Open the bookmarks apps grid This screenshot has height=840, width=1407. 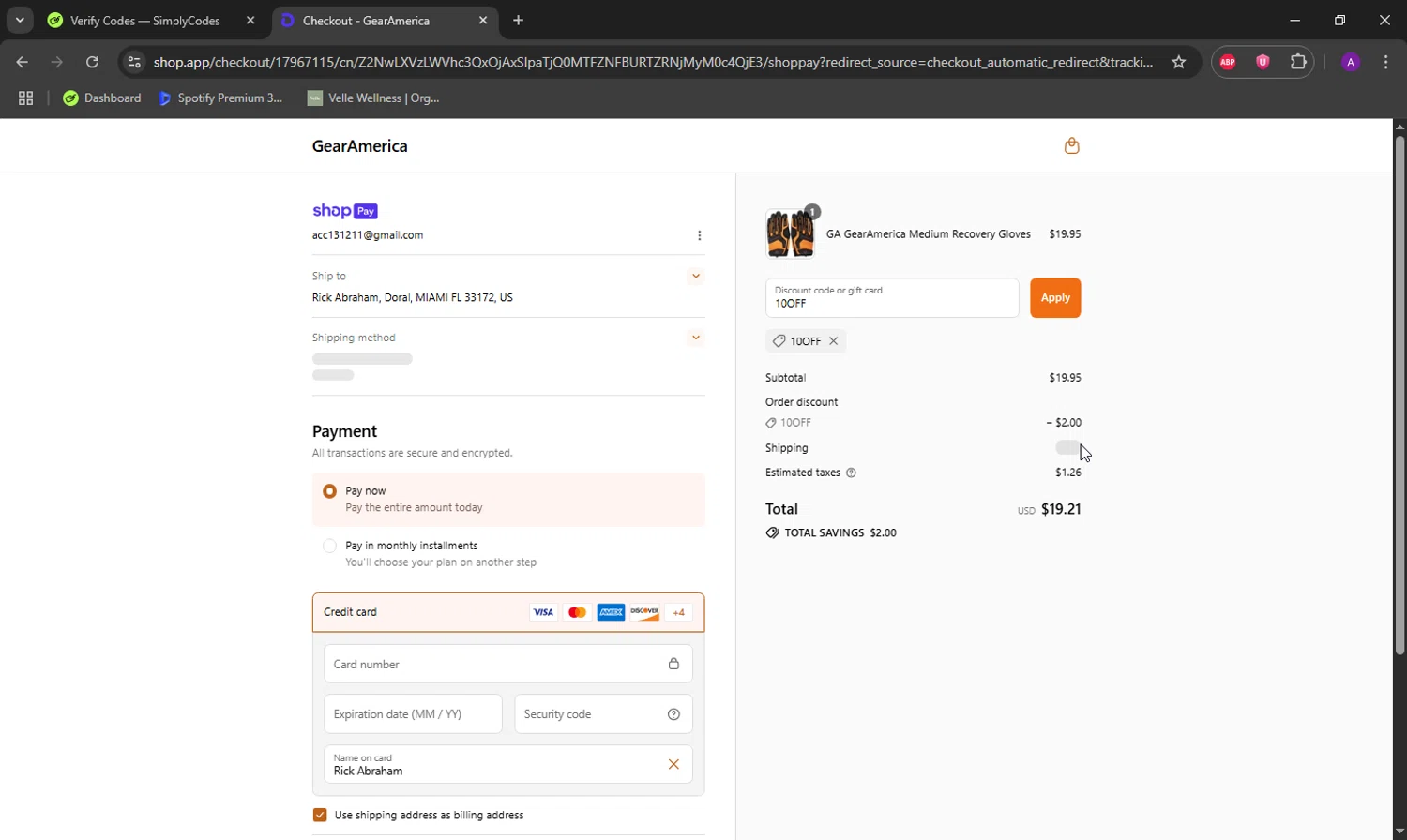tap(26, 97)
